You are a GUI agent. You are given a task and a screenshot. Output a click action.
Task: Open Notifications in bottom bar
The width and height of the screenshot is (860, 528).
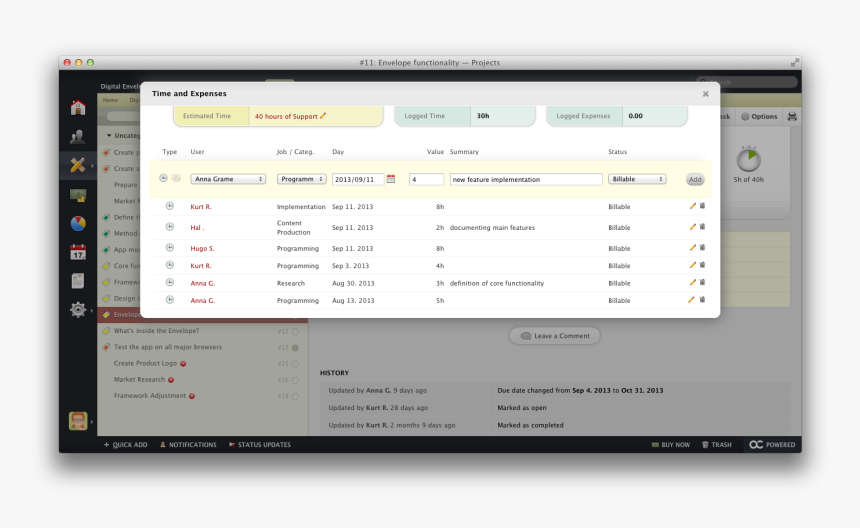[188, 445]
